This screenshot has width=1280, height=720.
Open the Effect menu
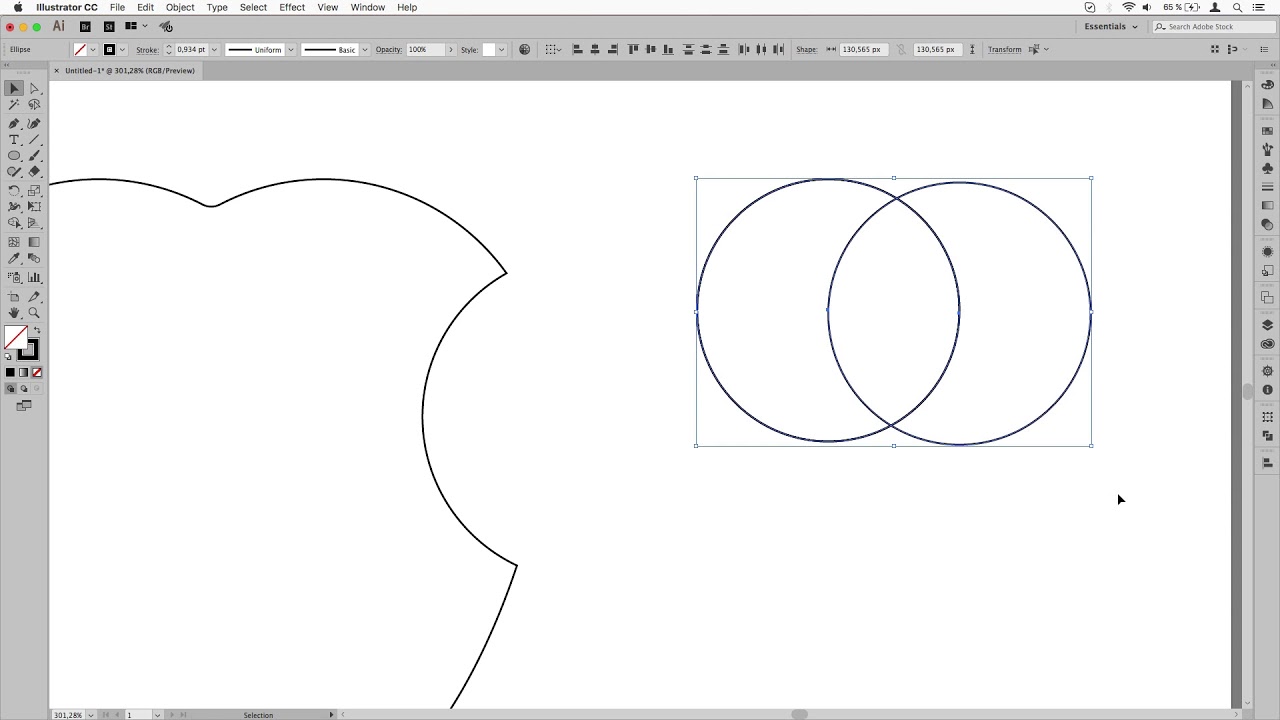(x=292, y=7)
